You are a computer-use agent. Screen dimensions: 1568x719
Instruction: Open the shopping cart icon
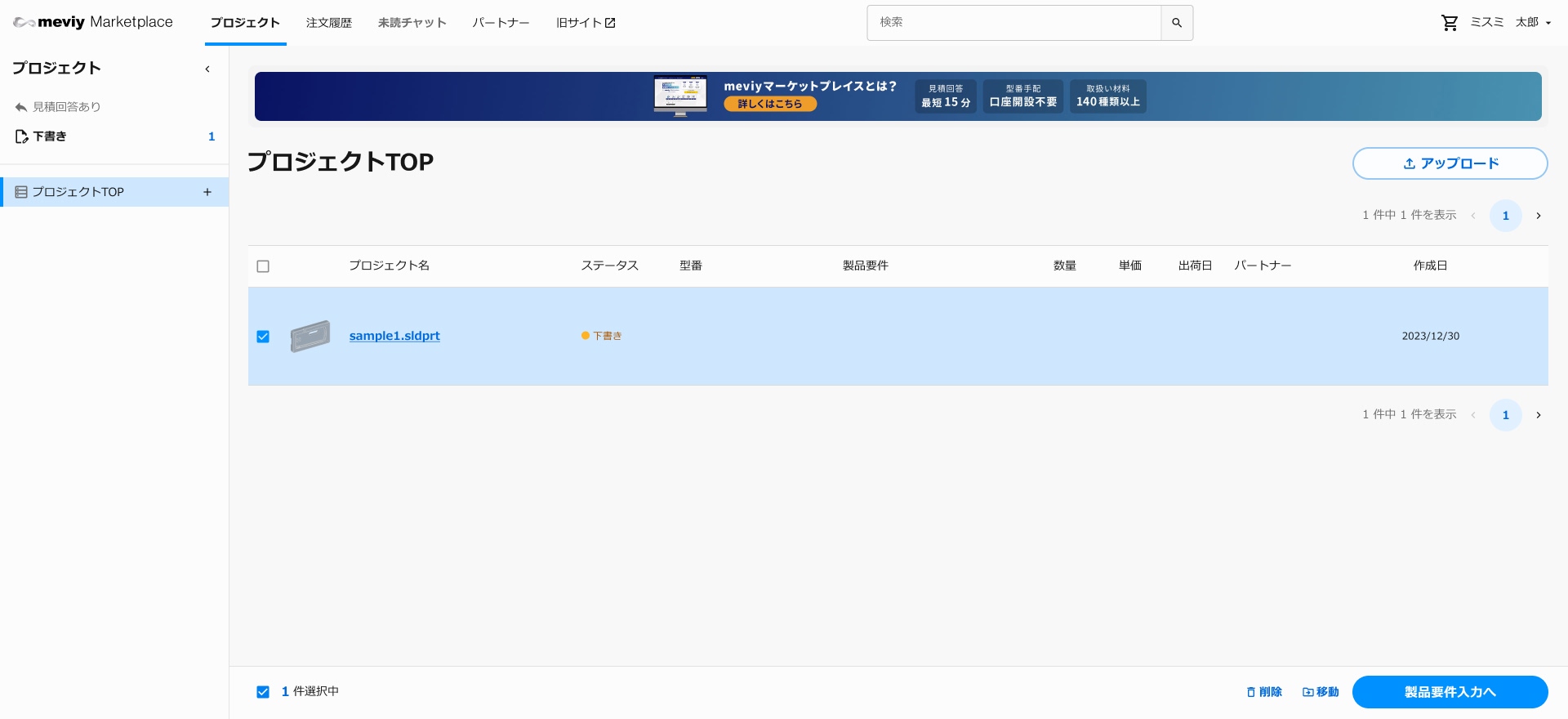click(x=1450, y=23)
